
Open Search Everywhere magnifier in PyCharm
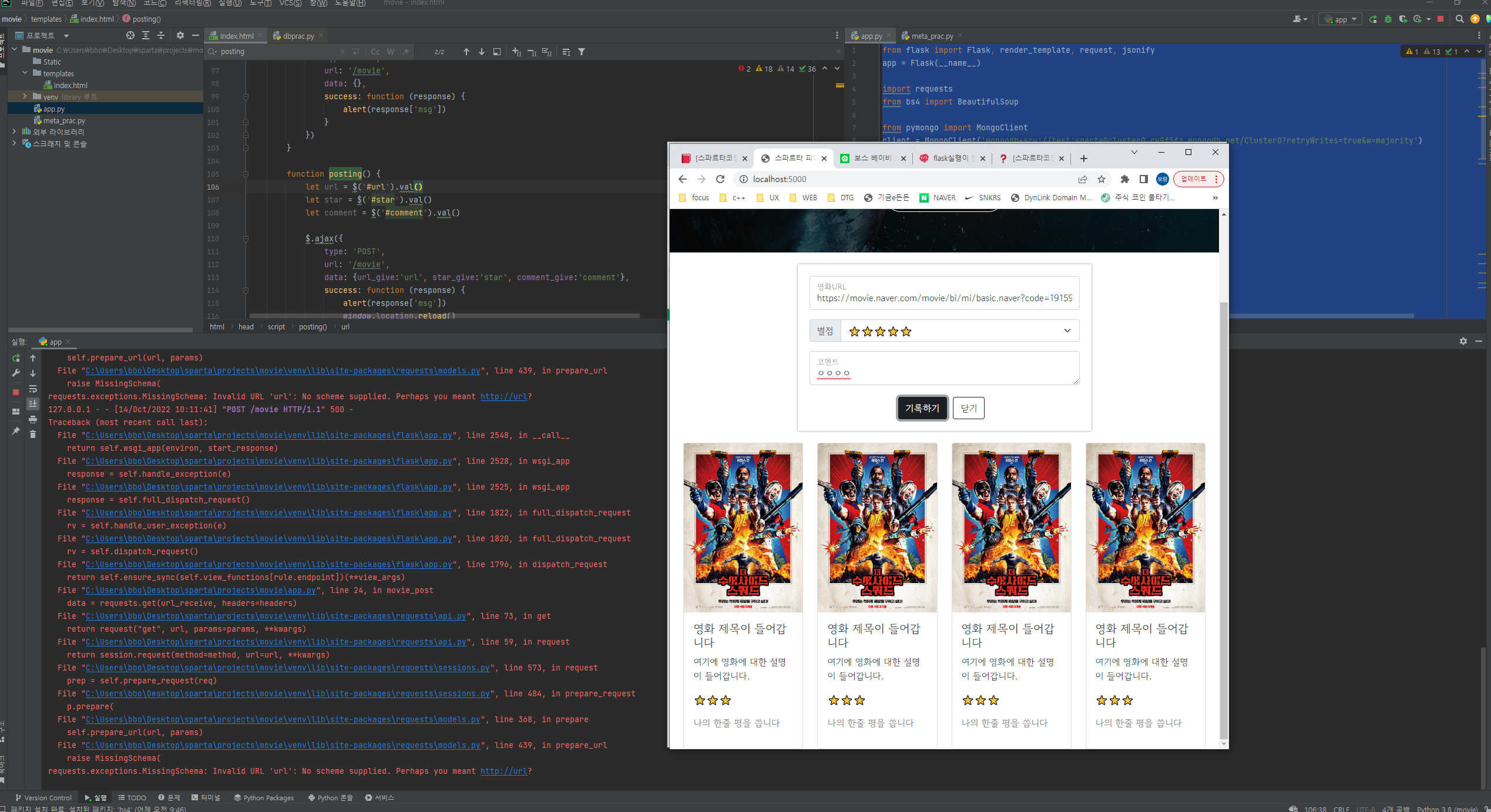pyautogui.click(x=1459, y=19)
